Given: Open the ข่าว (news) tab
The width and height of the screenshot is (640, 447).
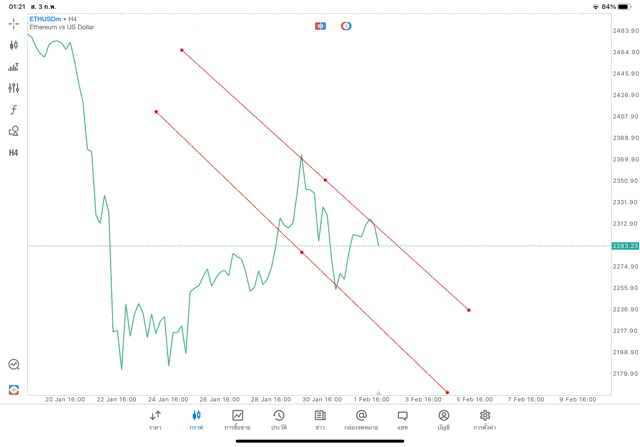Looking at the screenshot, I should coord(319,419).
